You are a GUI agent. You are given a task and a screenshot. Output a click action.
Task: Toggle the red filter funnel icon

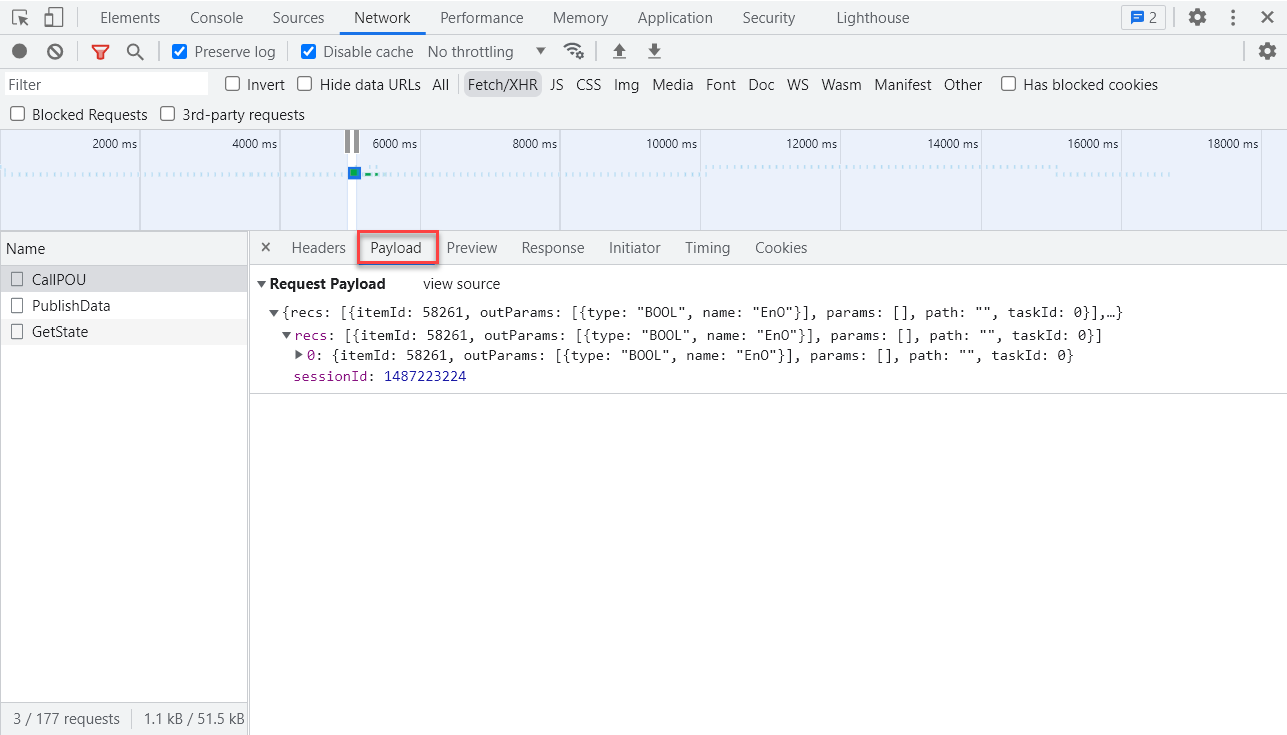pos(100,51)
